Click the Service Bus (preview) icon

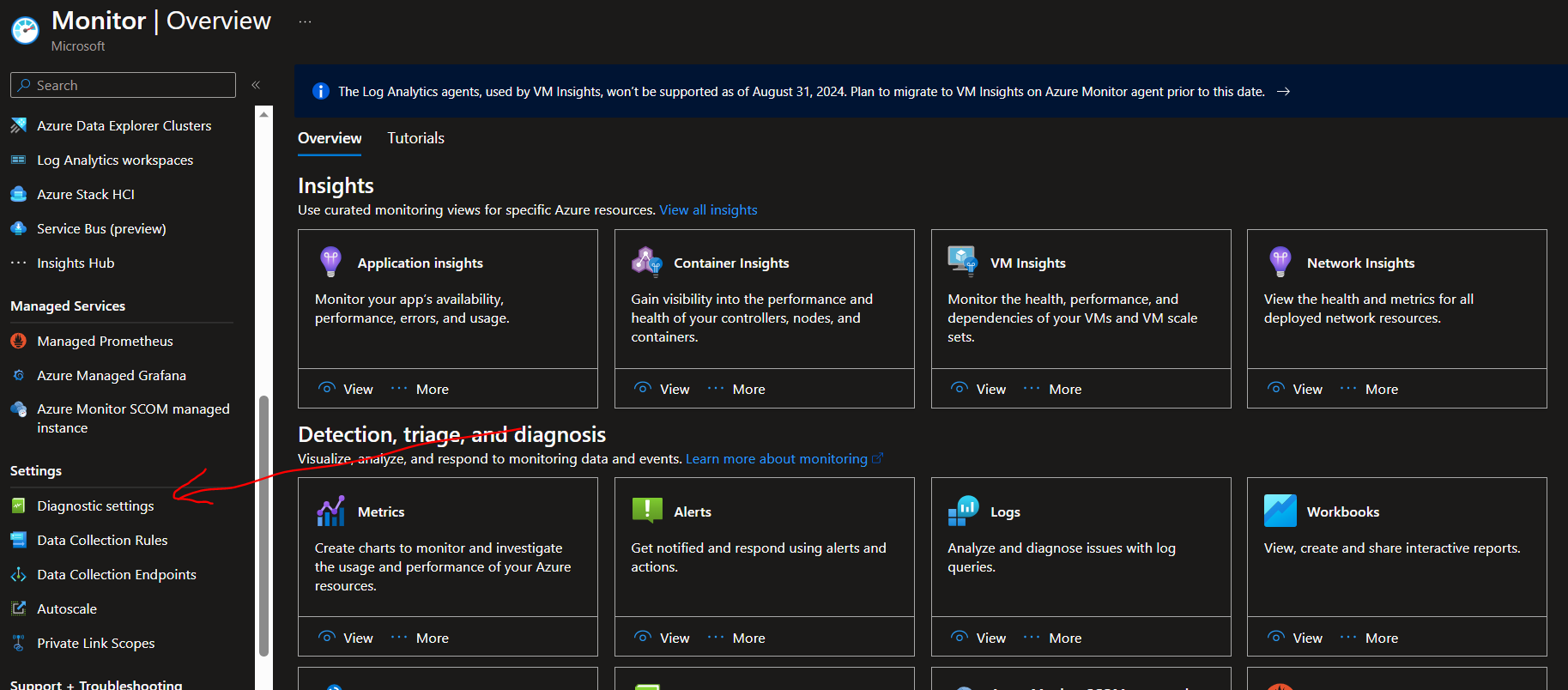coord(18,228)
